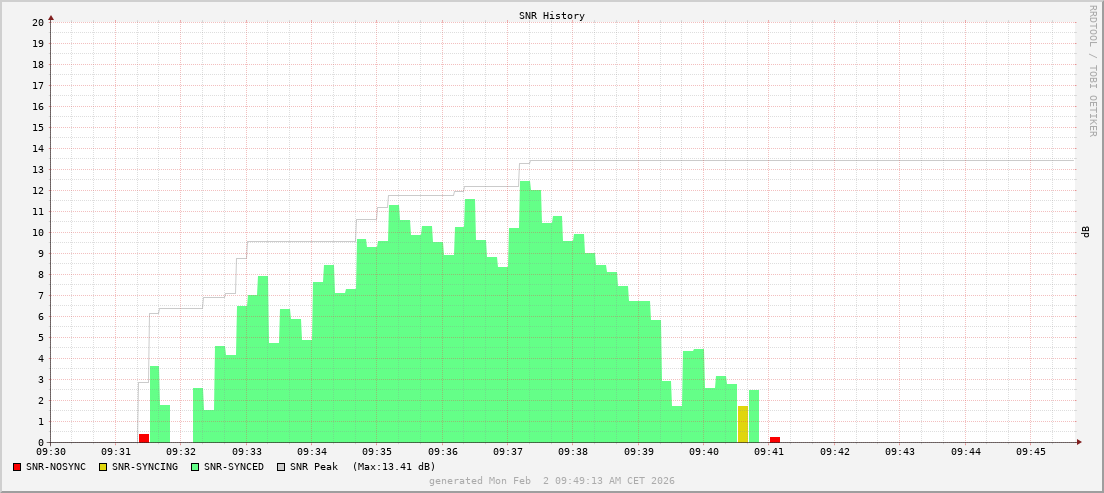Select the SNR History chart title
Screen dimensions: 1104x493
tap(552, 16)
